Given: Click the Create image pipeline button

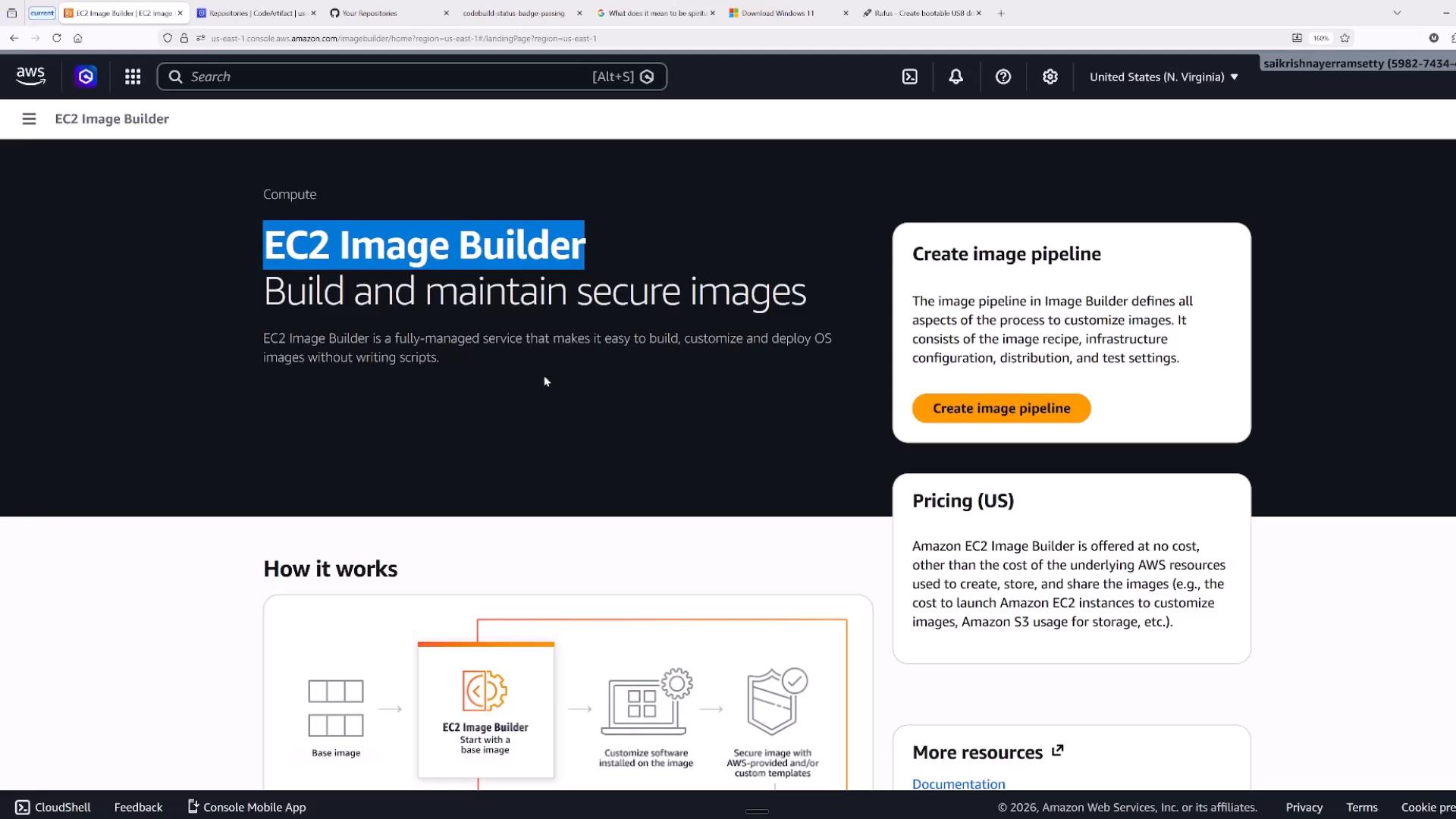Looking at the screenshot, I should click(1001, 408).
